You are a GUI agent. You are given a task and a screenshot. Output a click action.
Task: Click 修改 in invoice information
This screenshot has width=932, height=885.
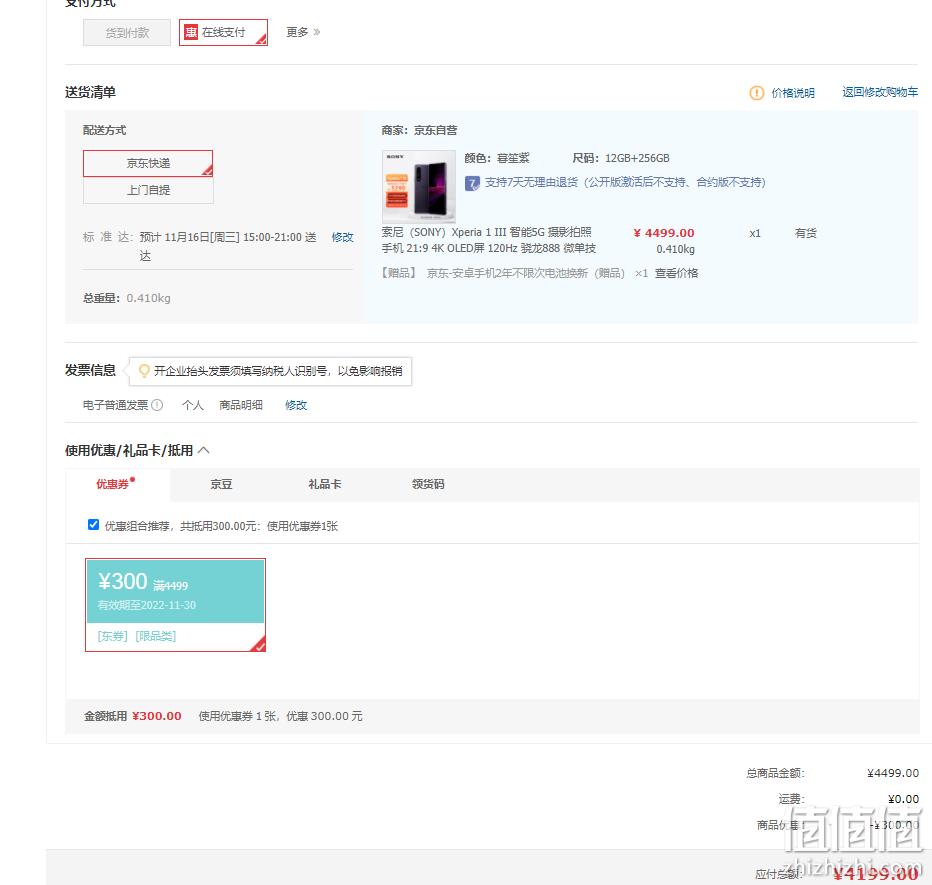296,405
